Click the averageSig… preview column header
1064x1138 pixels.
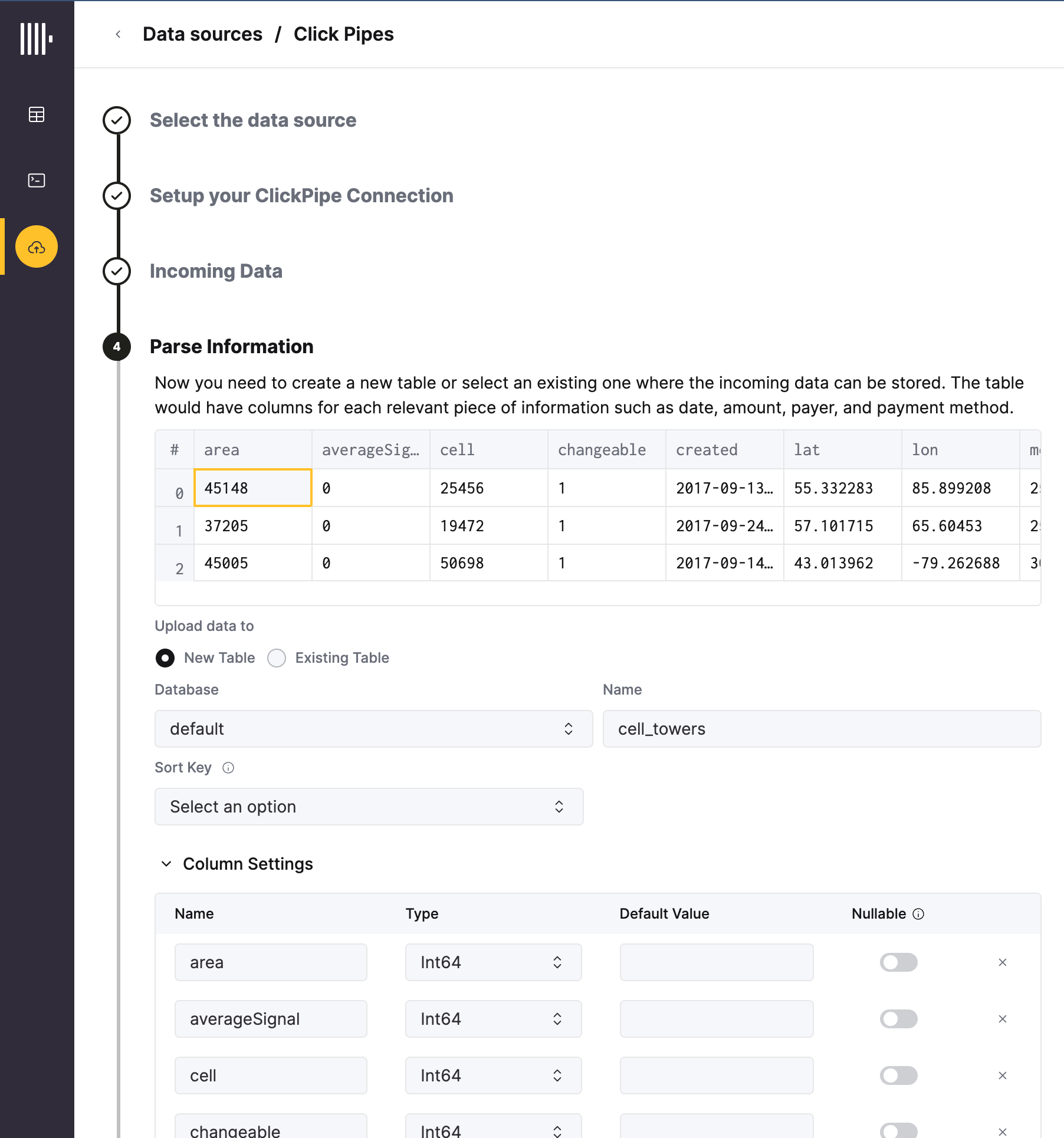371,450
